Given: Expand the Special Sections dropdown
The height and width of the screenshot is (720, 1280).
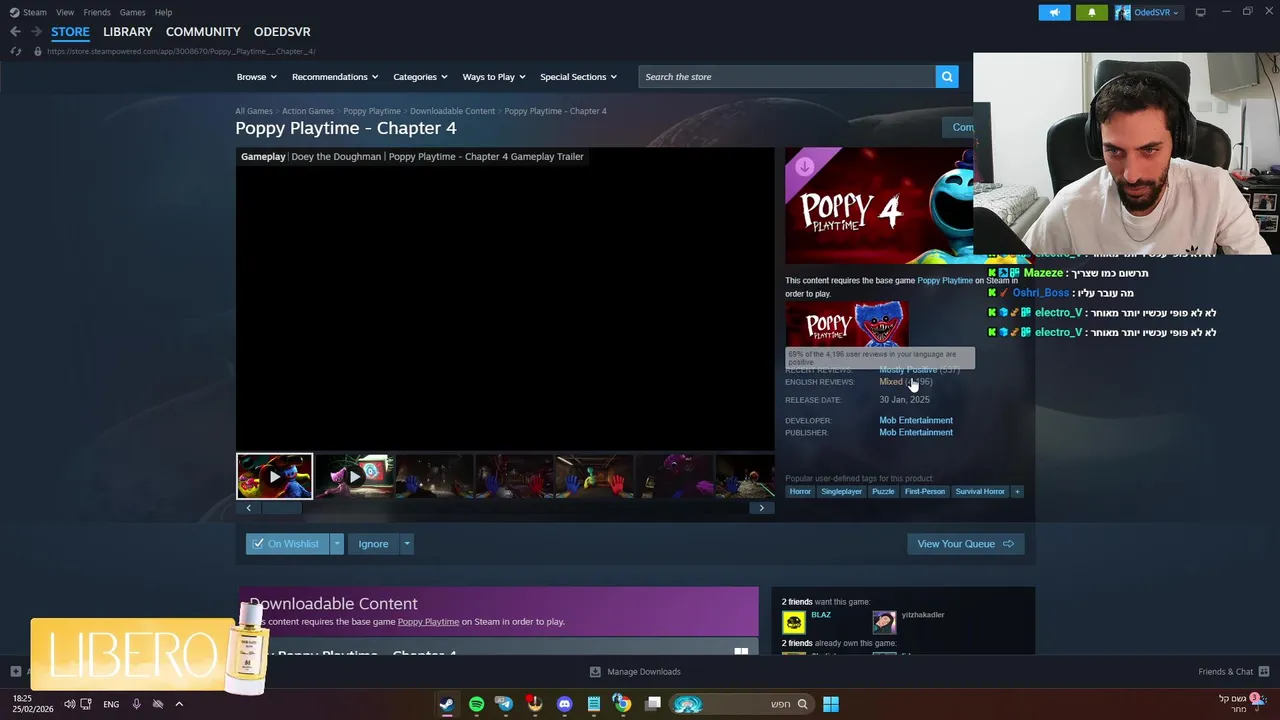Looking at the screenshot, I should (578, 77).
